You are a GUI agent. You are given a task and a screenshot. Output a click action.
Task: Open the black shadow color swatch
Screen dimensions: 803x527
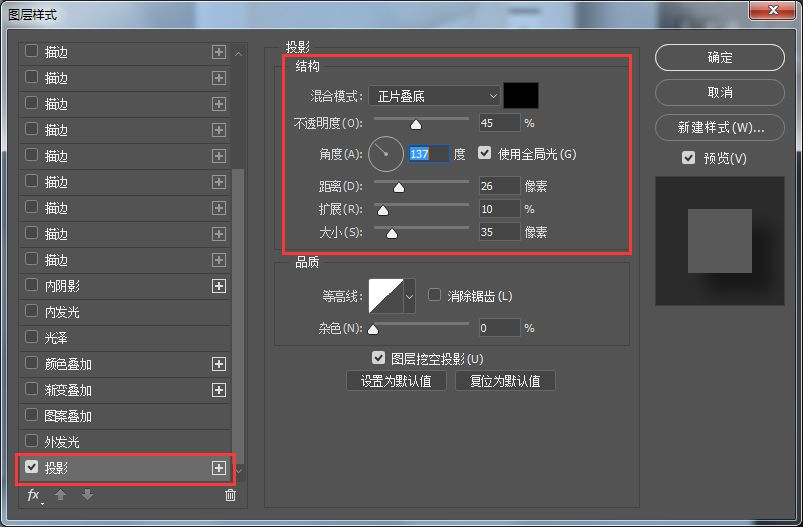tap(521, 95)
